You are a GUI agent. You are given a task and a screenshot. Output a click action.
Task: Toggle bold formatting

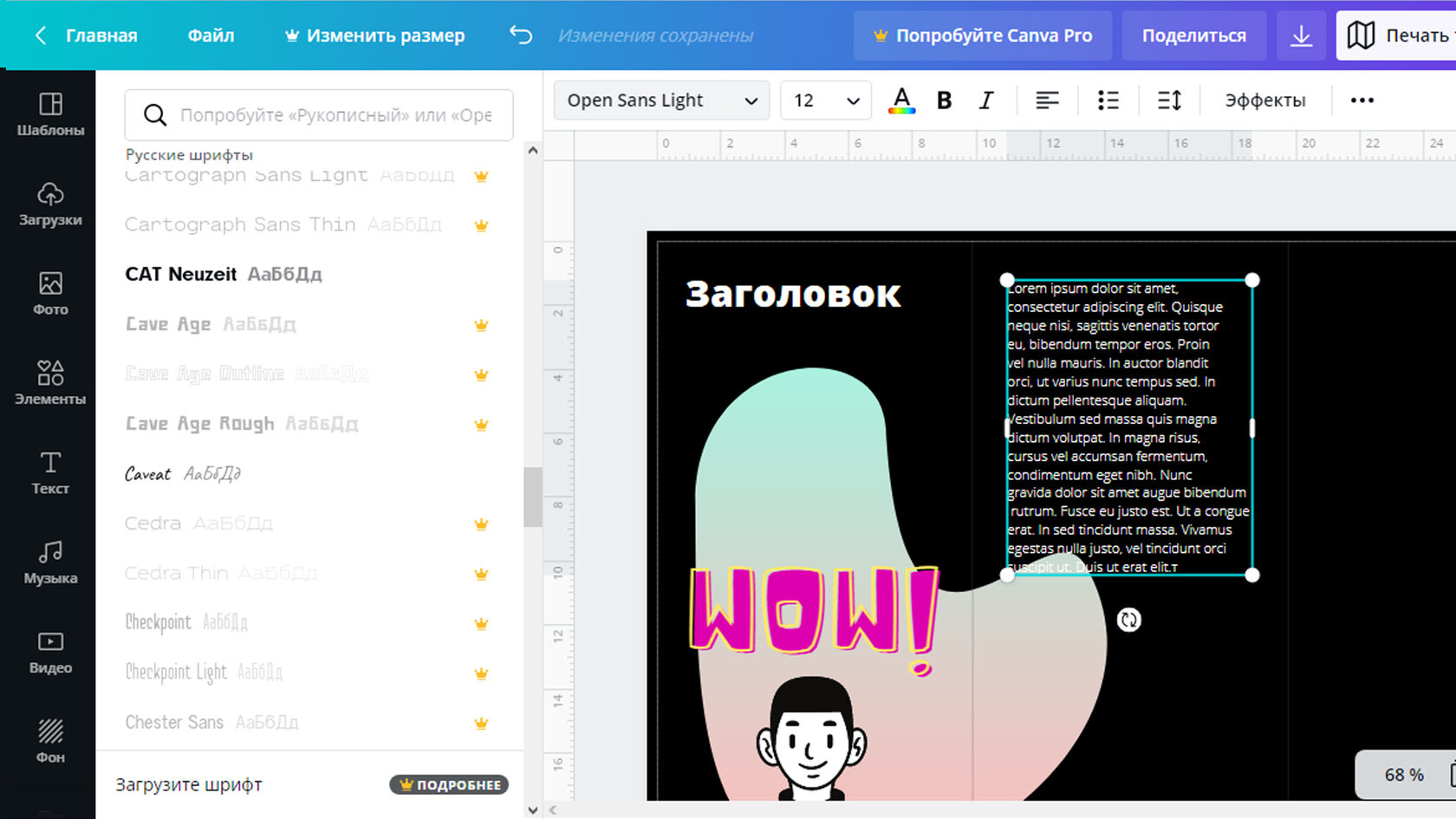tap(945, 101)
